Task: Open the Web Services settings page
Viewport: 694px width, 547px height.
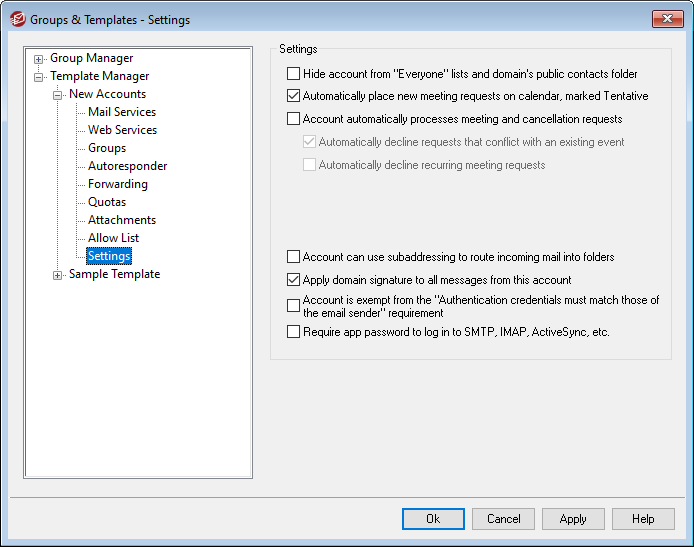Action: [x=122, y=130]
